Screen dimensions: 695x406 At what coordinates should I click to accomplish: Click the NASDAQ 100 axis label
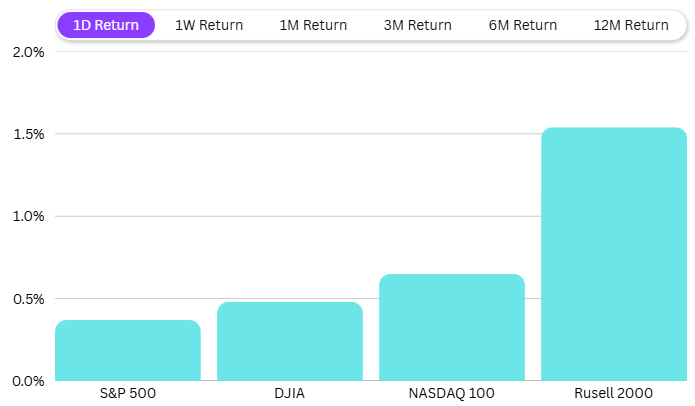tap(452, 393)
